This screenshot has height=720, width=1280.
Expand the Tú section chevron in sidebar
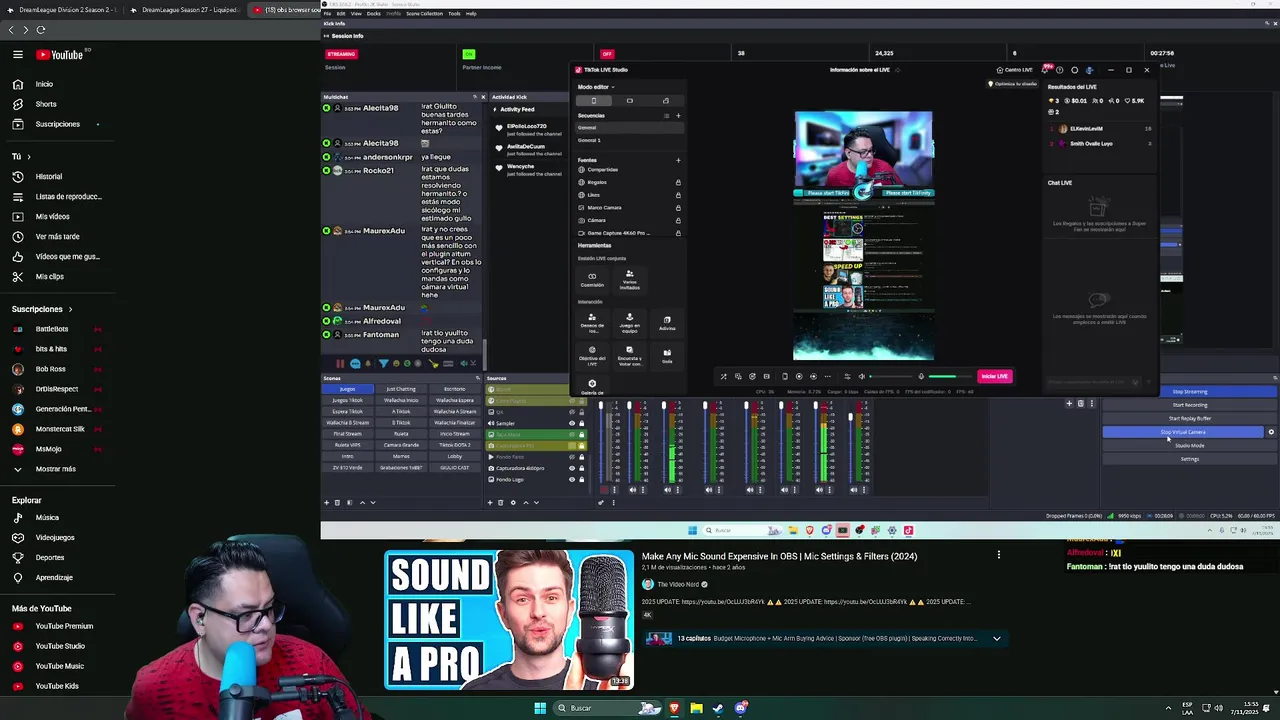pos(29,156)
